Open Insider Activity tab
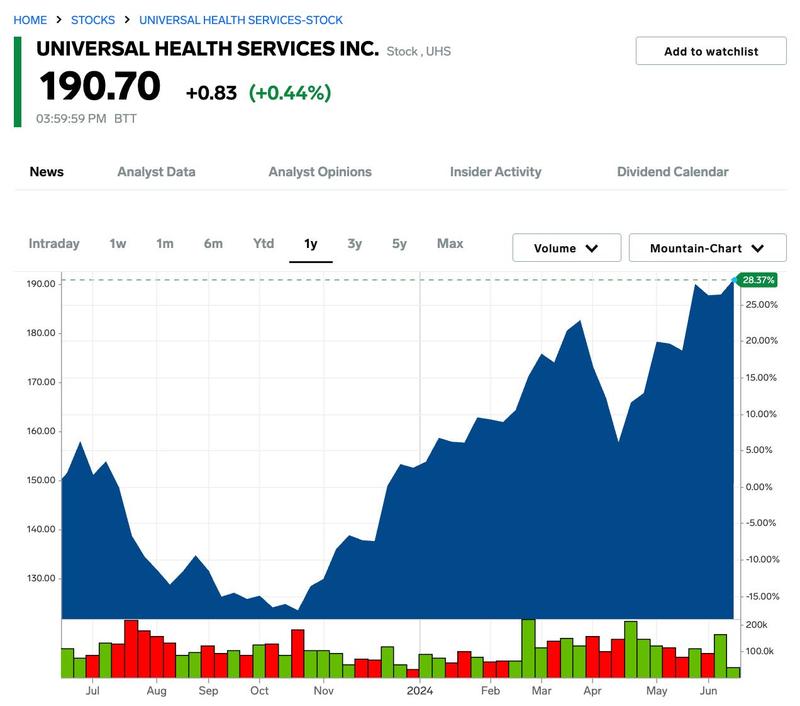Screen dimensions: 800x706 point(495,172)
